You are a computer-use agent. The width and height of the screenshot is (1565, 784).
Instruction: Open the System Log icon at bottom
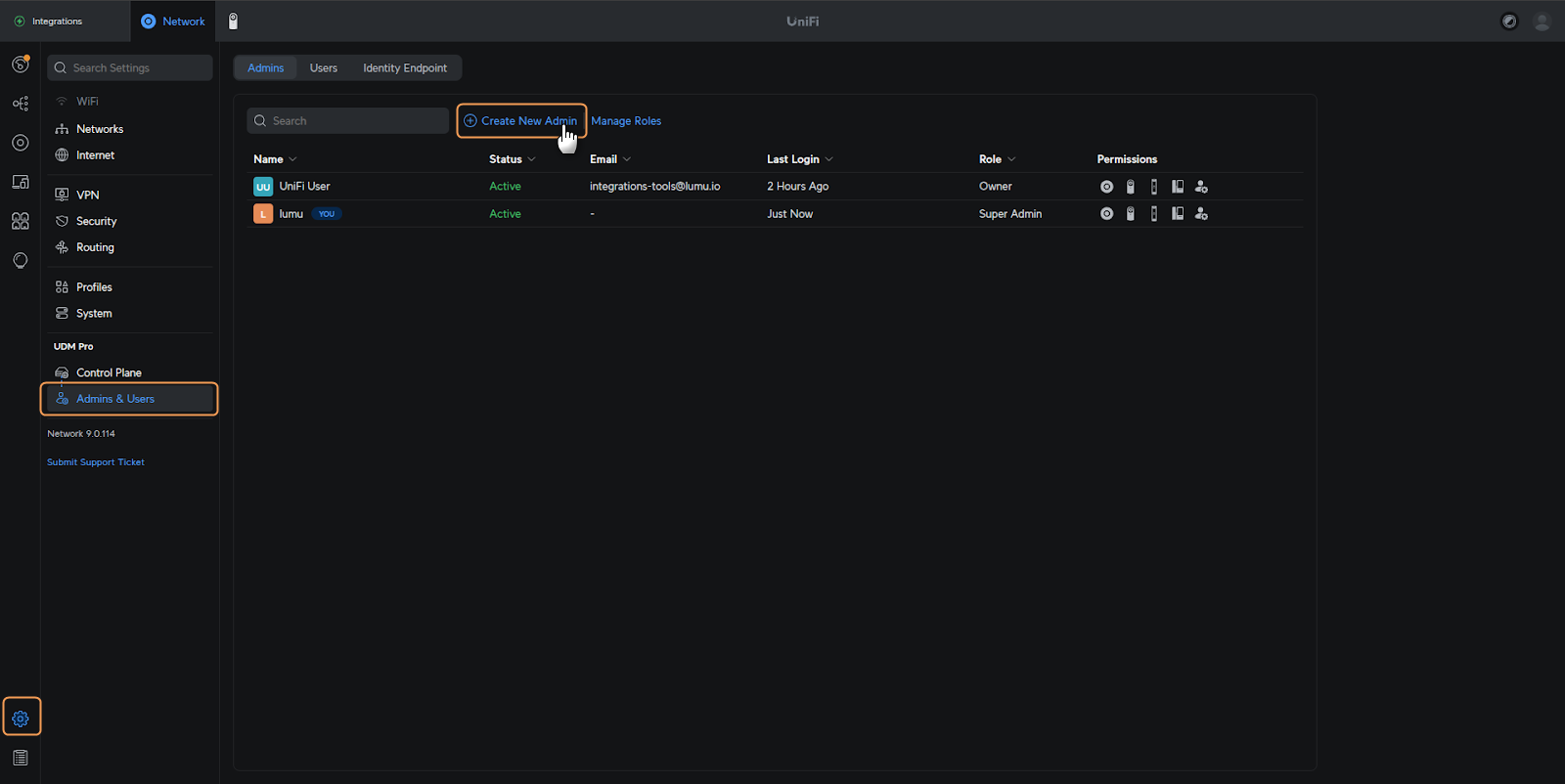[21, 758]
